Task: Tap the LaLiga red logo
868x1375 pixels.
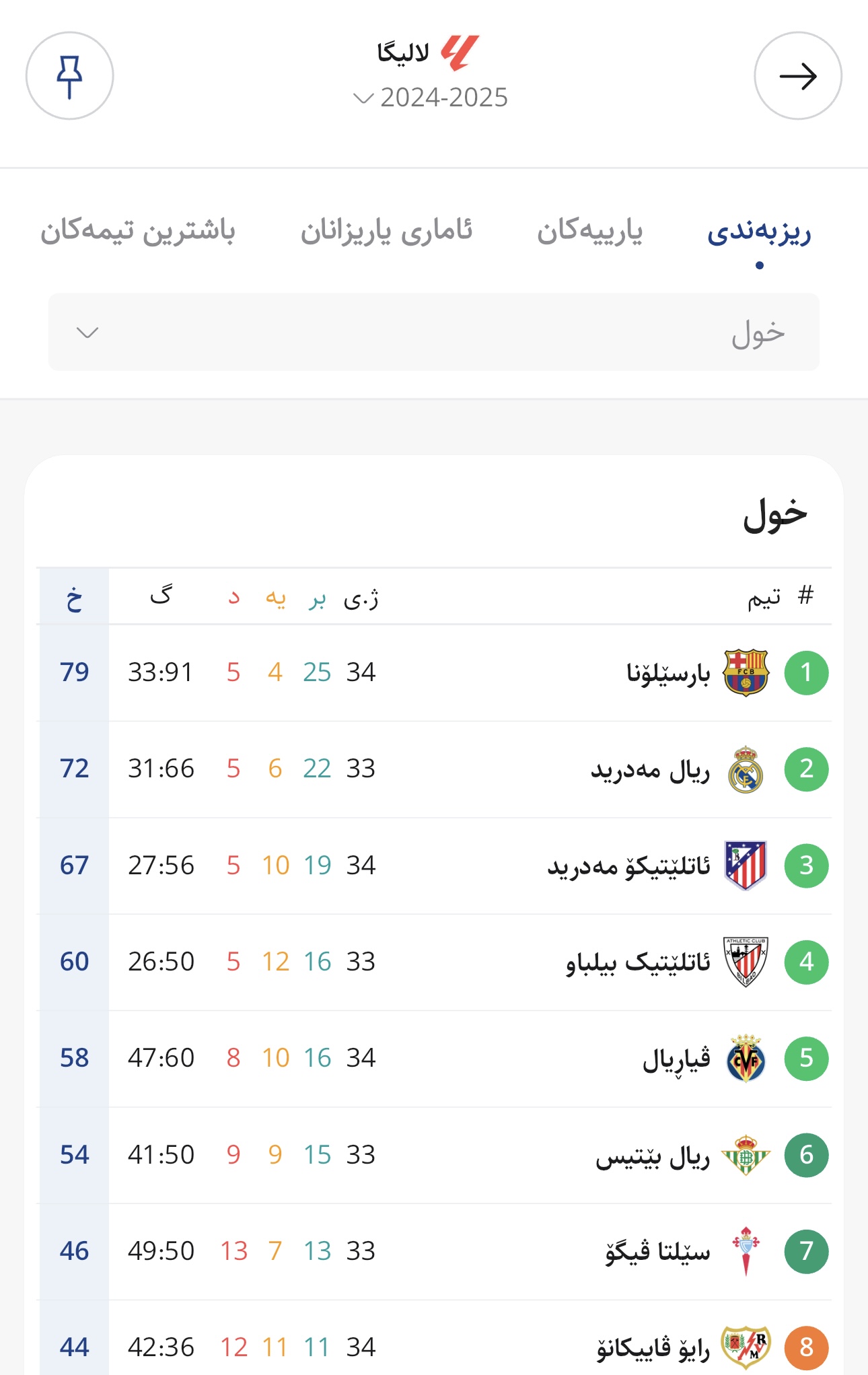Action: [460, 53]
